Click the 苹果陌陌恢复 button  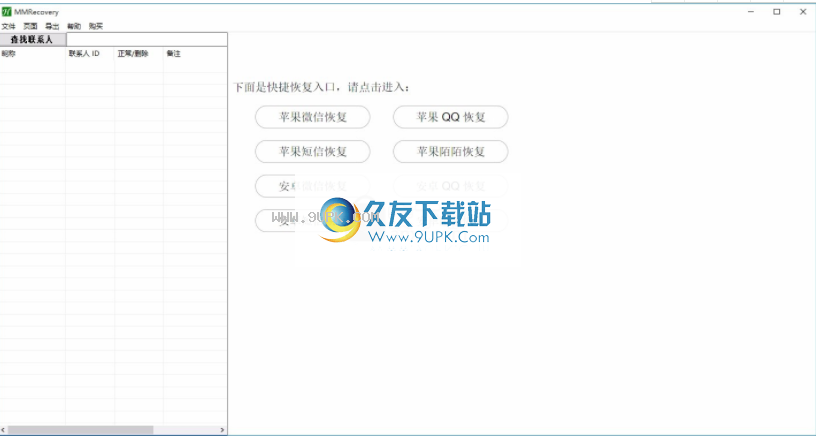450,152
